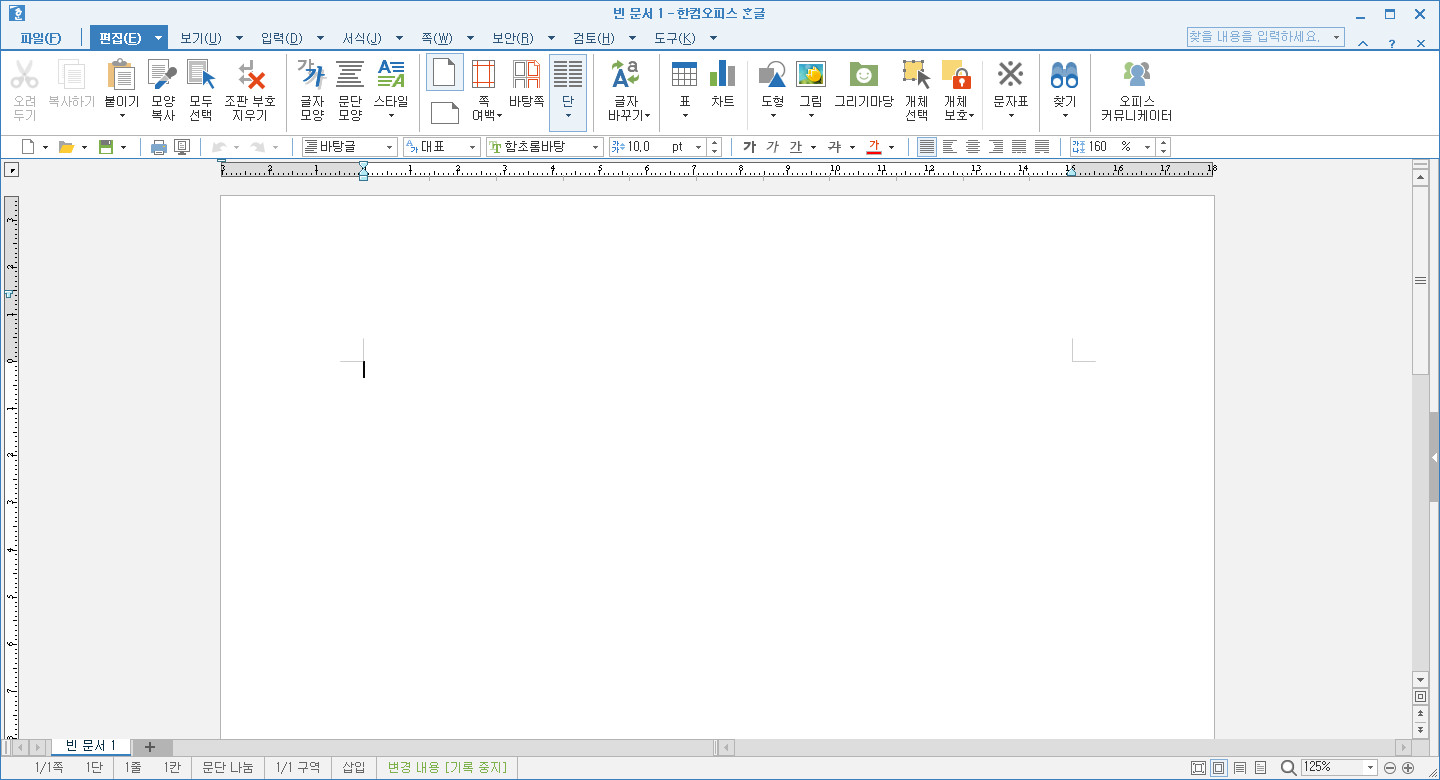Image resolution: width=1440 pixels, height=780 pixels.
Task: Click the Object Select (개체 선택) icon
Action: tap(916, 74)
